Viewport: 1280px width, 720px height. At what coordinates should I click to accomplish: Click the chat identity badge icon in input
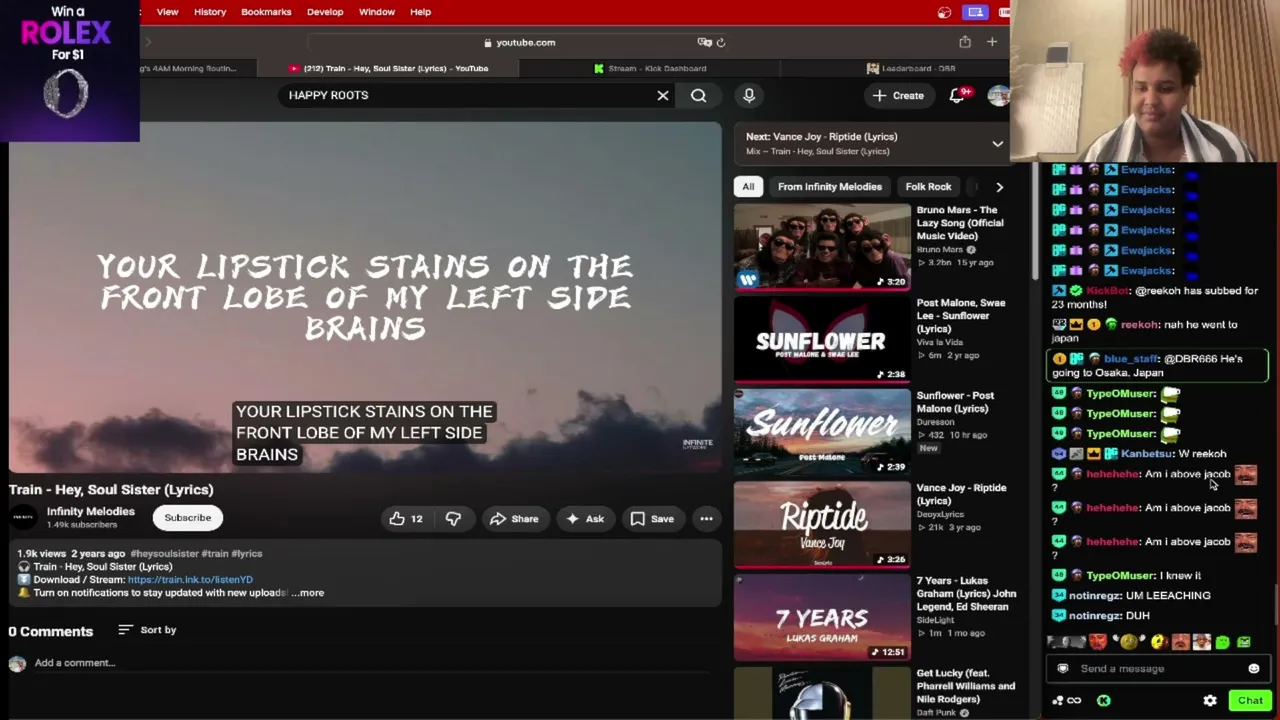(x=1063, y=668)
